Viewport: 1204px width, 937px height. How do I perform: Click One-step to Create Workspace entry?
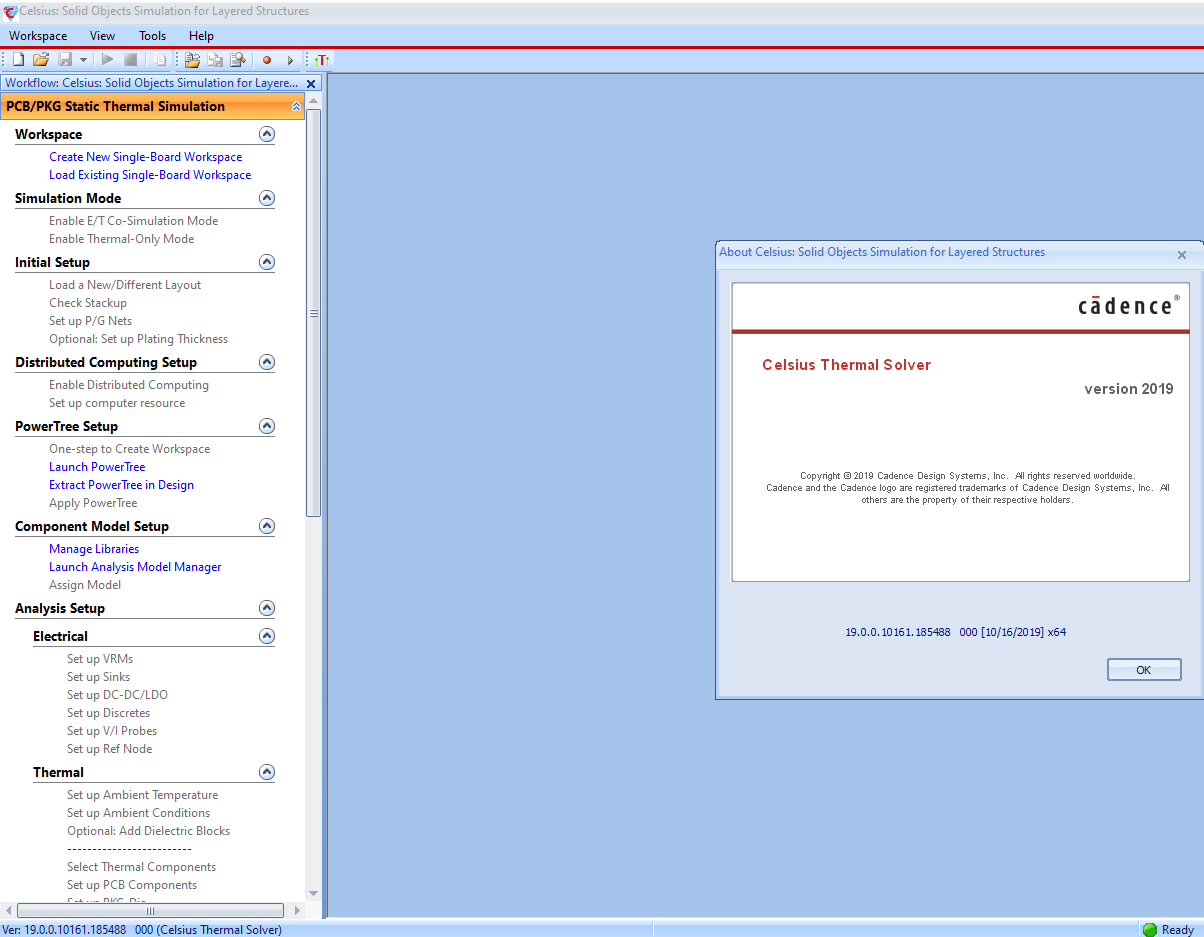click(x=130, y=449)
